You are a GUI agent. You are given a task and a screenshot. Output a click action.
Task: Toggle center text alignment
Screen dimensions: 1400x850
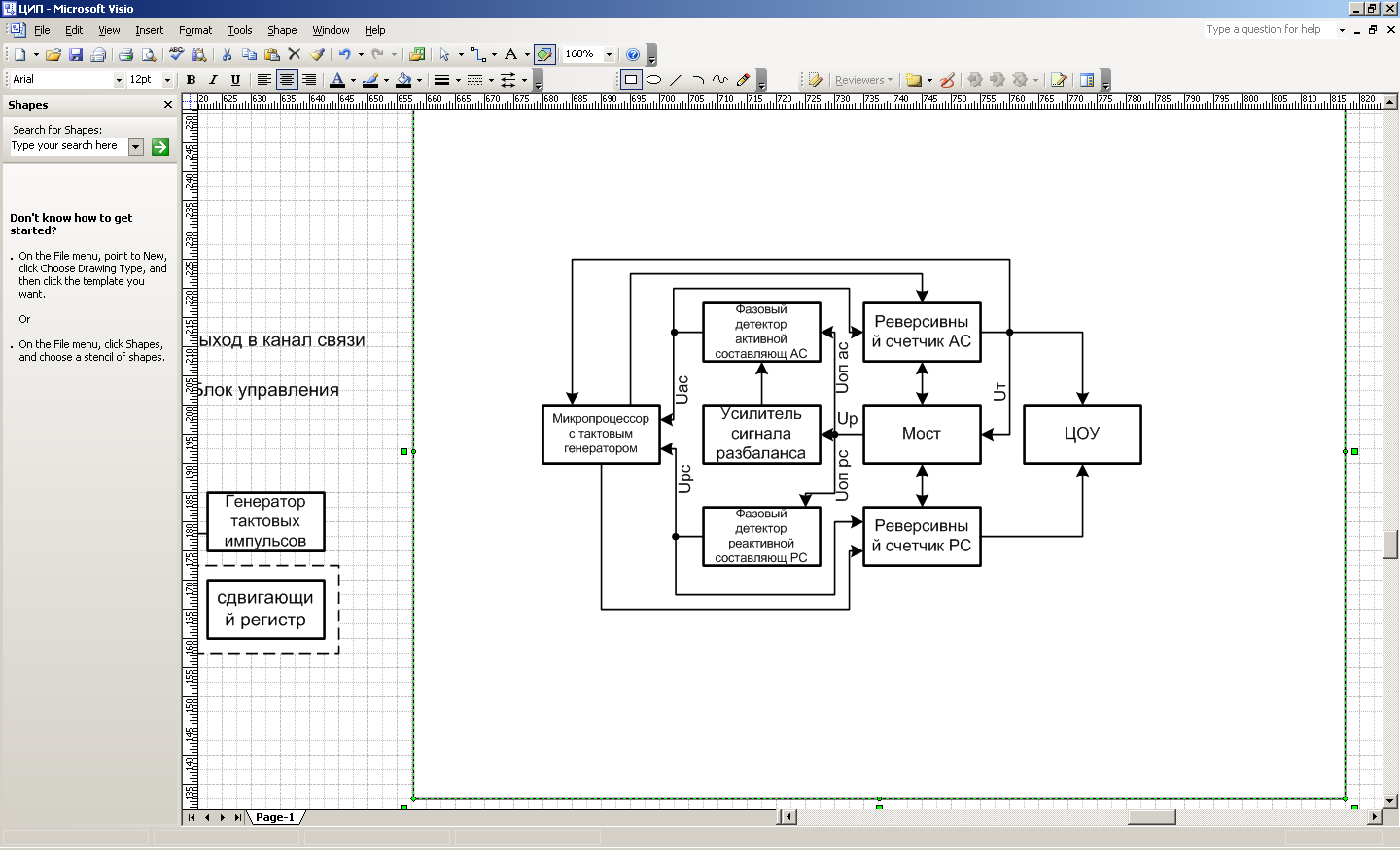[287, 80]
